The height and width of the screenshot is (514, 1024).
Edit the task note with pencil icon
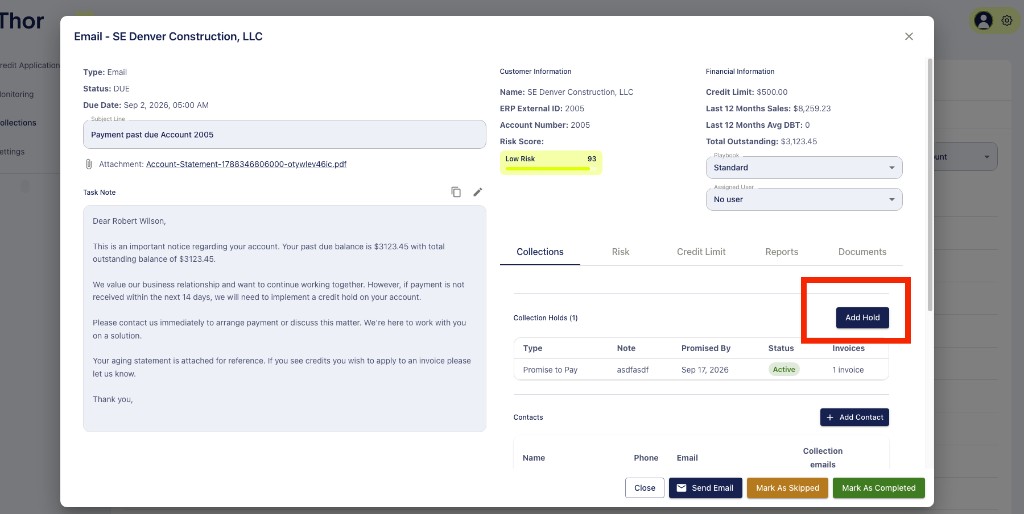[478, 192]
